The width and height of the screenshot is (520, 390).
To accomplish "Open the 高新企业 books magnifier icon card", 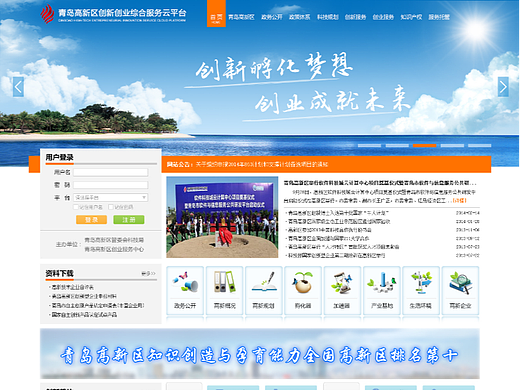I will click(x=460, y=290).
